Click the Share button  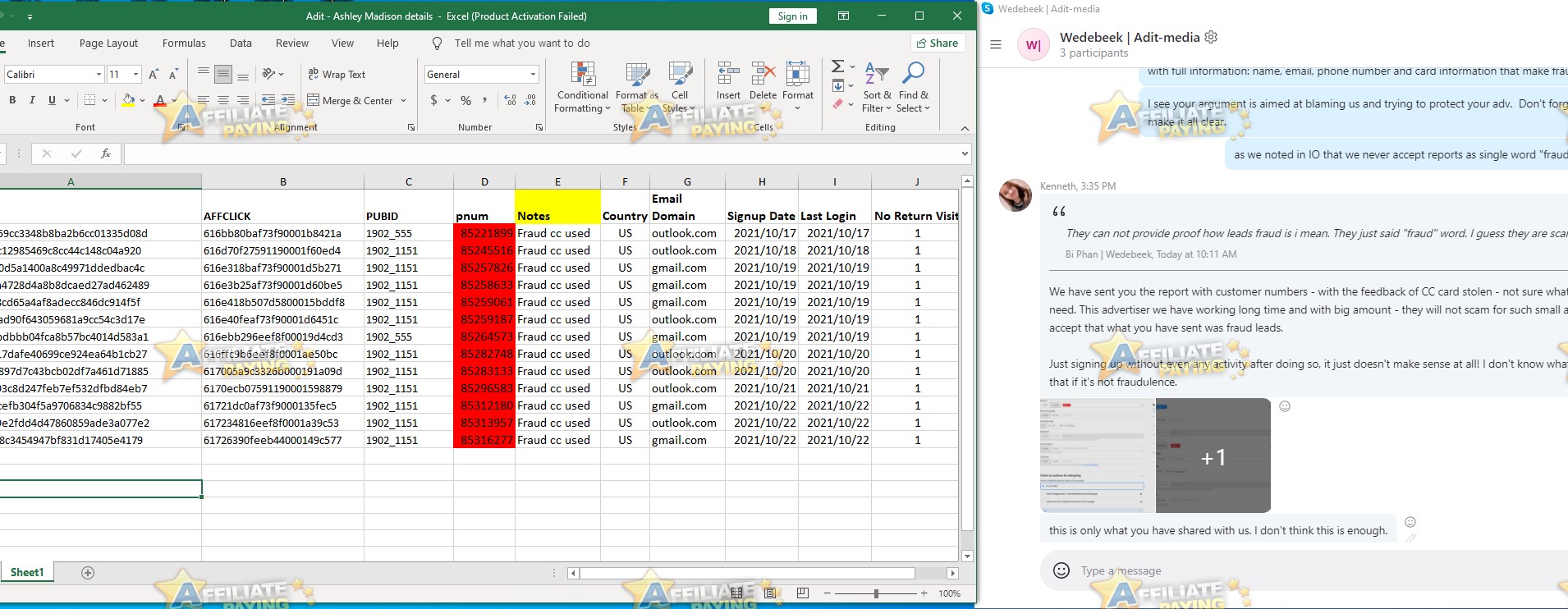[x=937, y=43]
